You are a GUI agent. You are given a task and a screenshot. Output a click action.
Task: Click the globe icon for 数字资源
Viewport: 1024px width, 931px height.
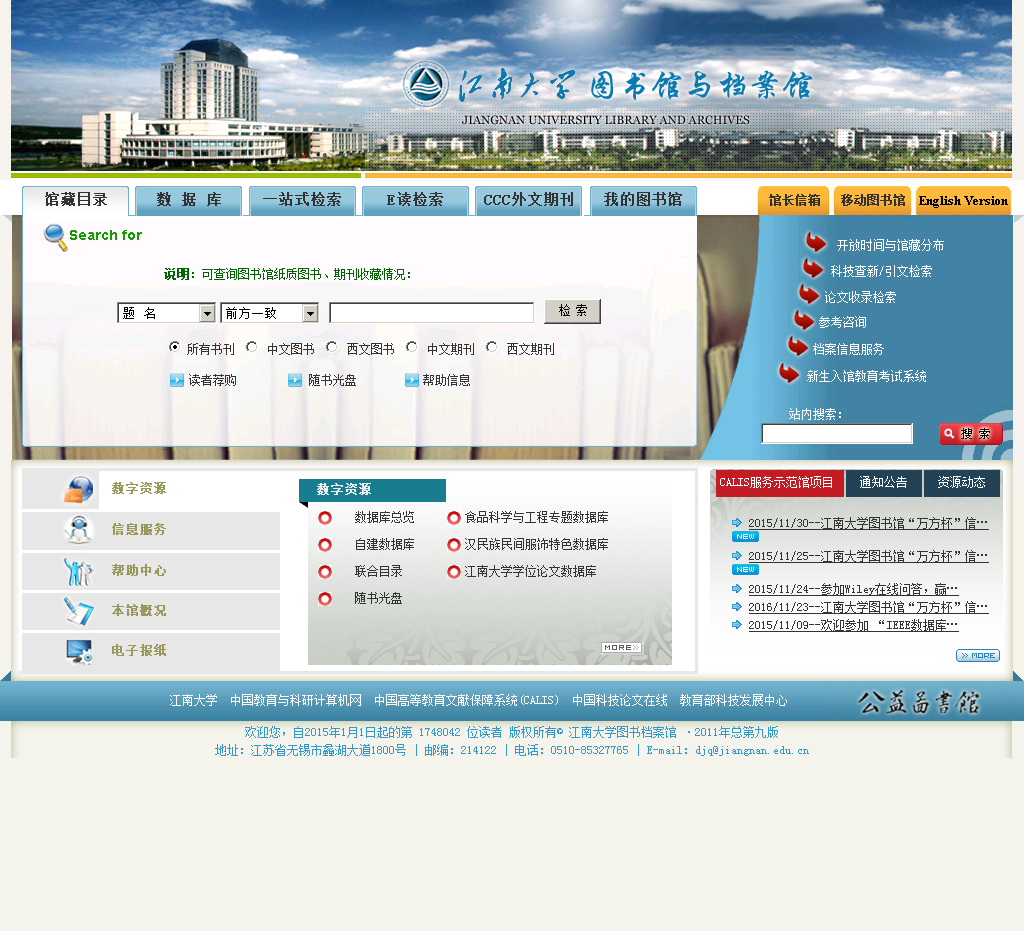pos(78,490)
